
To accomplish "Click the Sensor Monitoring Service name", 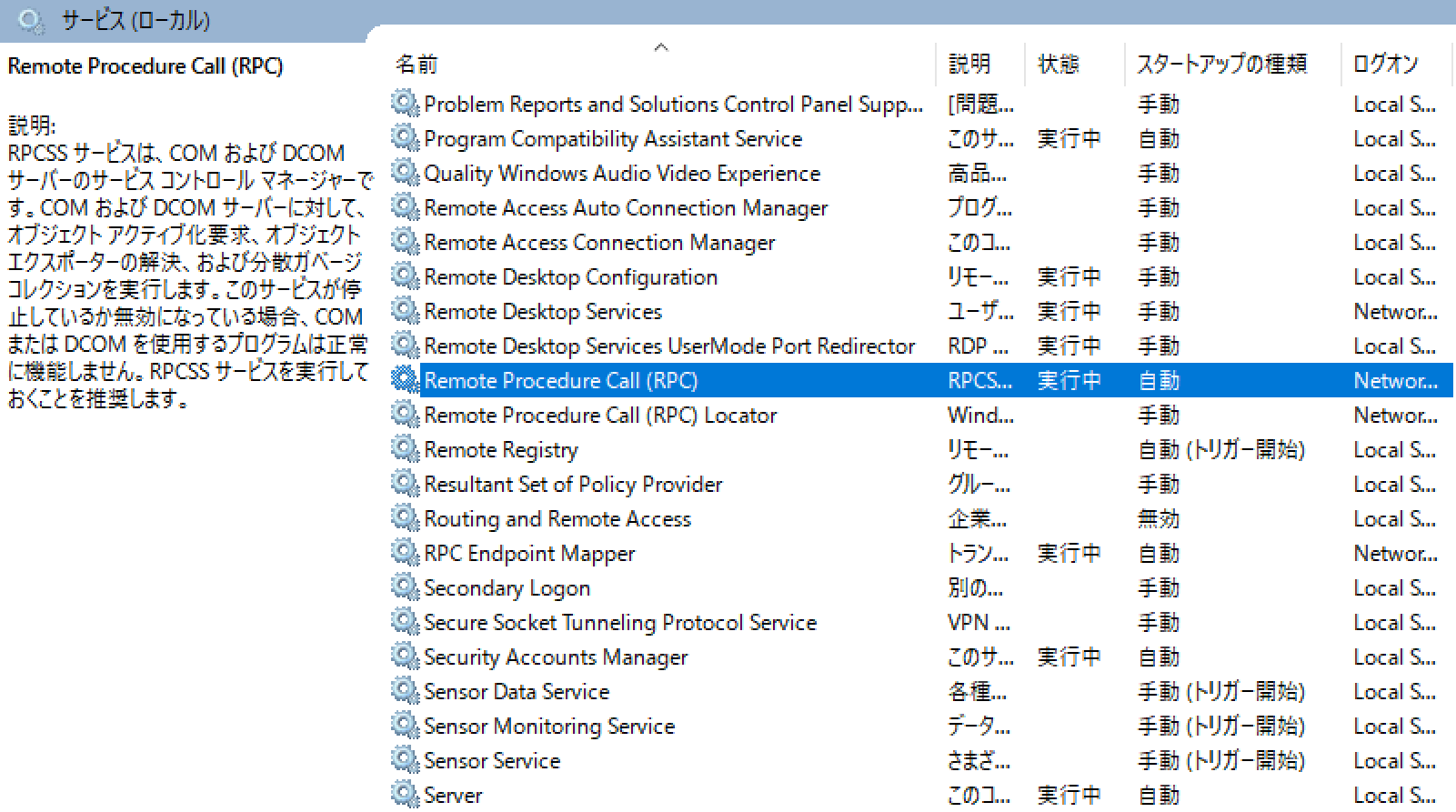I will coord(549,727).
